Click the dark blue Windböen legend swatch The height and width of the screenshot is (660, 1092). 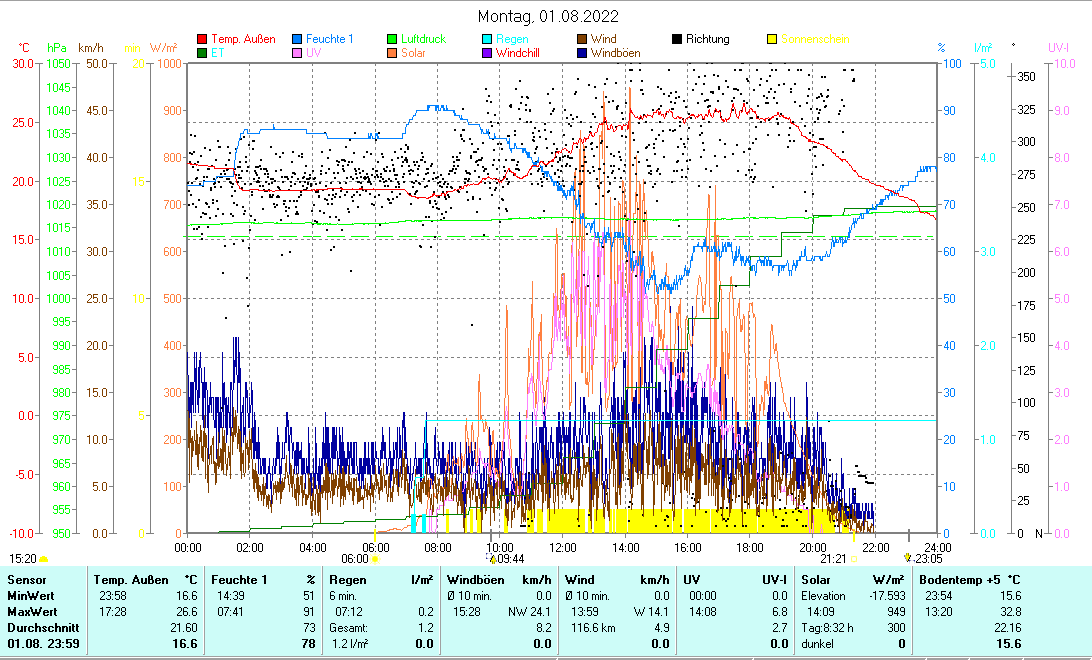click(x=582, y=53)
